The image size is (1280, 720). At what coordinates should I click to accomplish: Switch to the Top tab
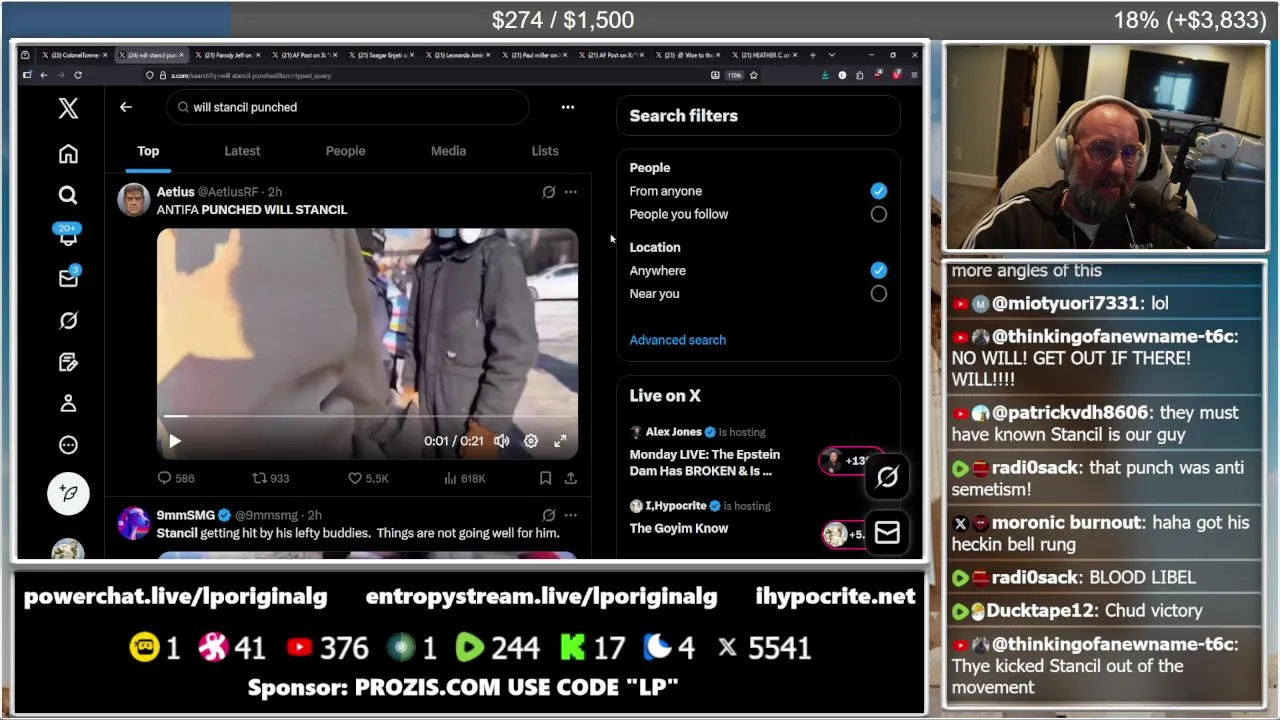(x=148, y=151)
